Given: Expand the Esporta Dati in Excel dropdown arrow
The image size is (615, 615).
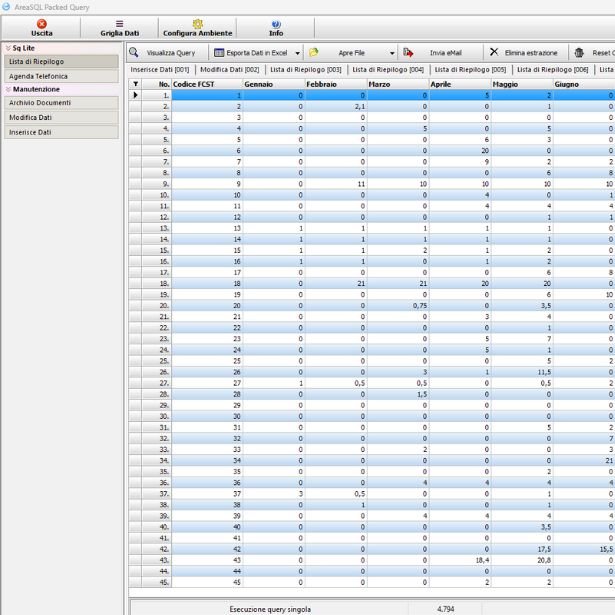Looking at the screenshot, I should click(x=298, y=52).
